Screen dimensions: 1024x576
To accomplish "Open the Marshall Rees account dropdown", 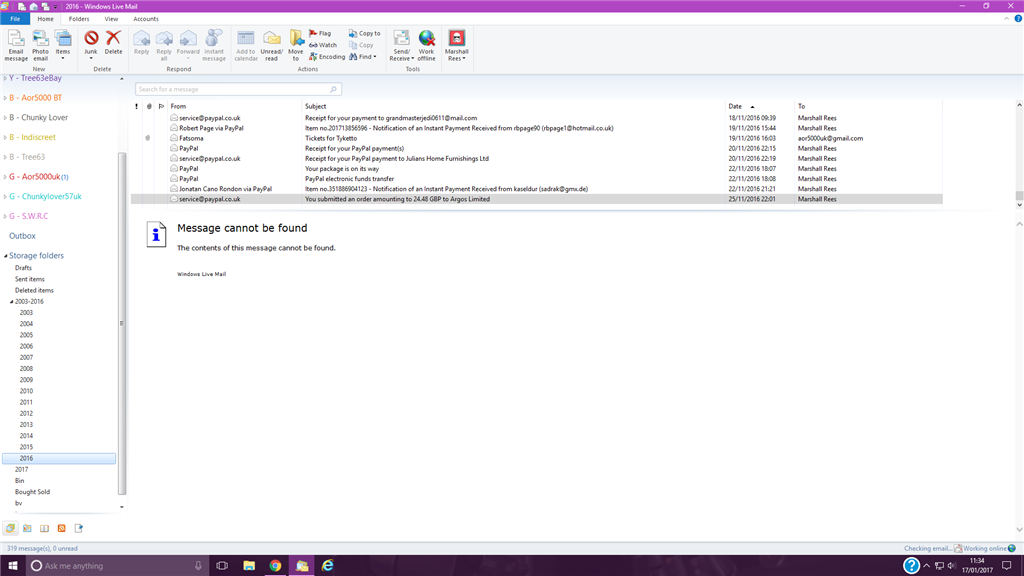I will point(456,46).
